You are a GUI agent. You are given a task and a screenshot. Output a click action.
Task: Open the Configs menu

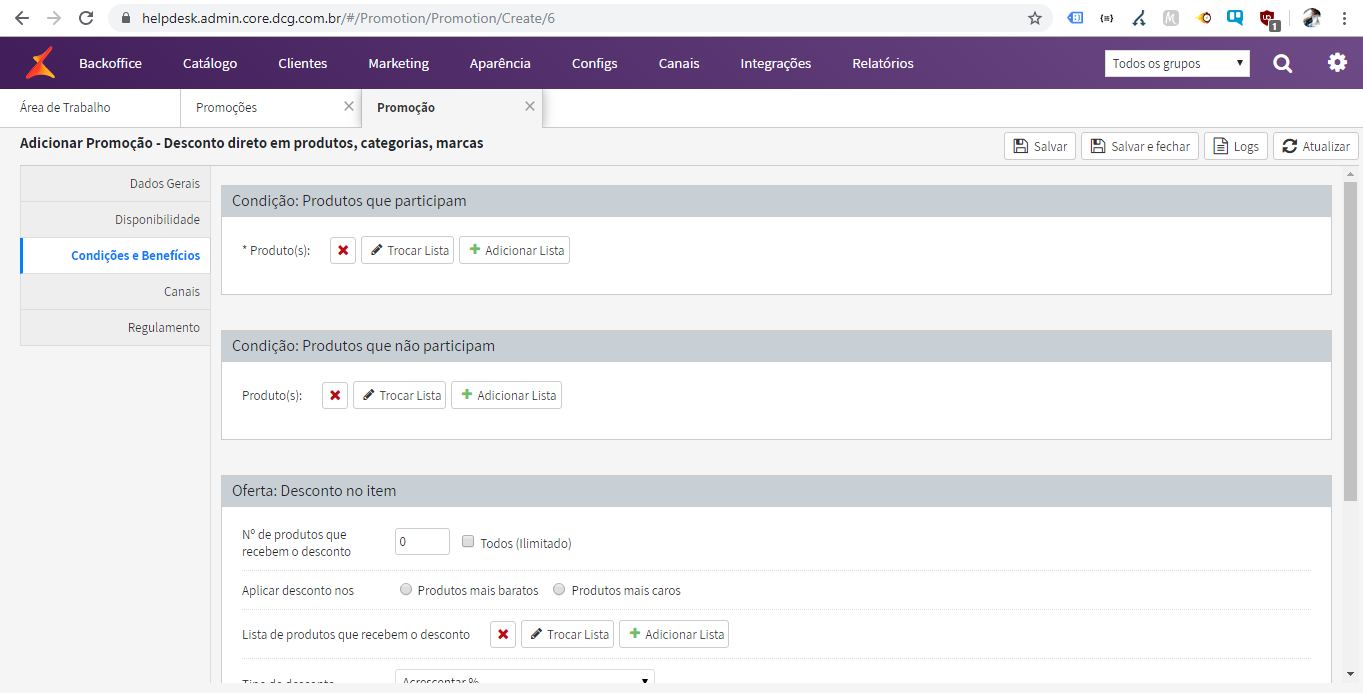click(x=595, y=63)
